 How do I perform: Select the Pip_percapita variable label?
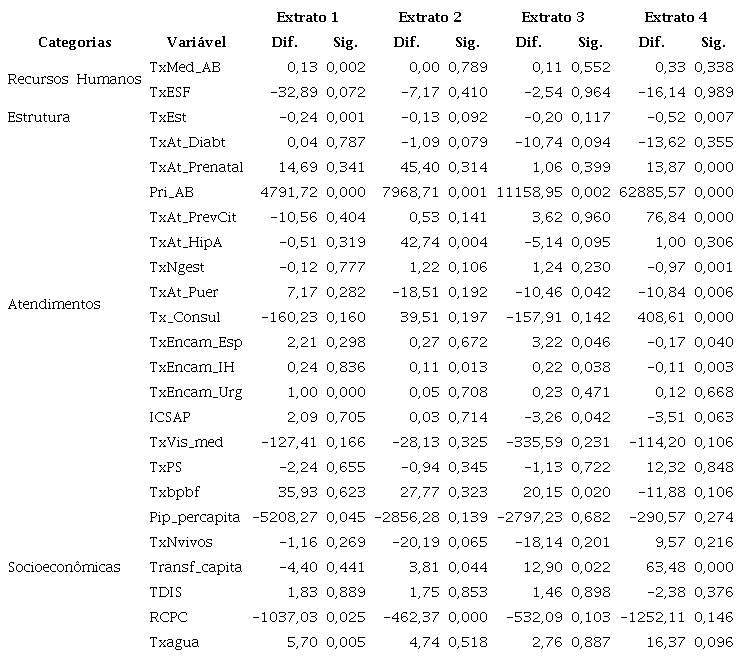(x=195, y=517)
